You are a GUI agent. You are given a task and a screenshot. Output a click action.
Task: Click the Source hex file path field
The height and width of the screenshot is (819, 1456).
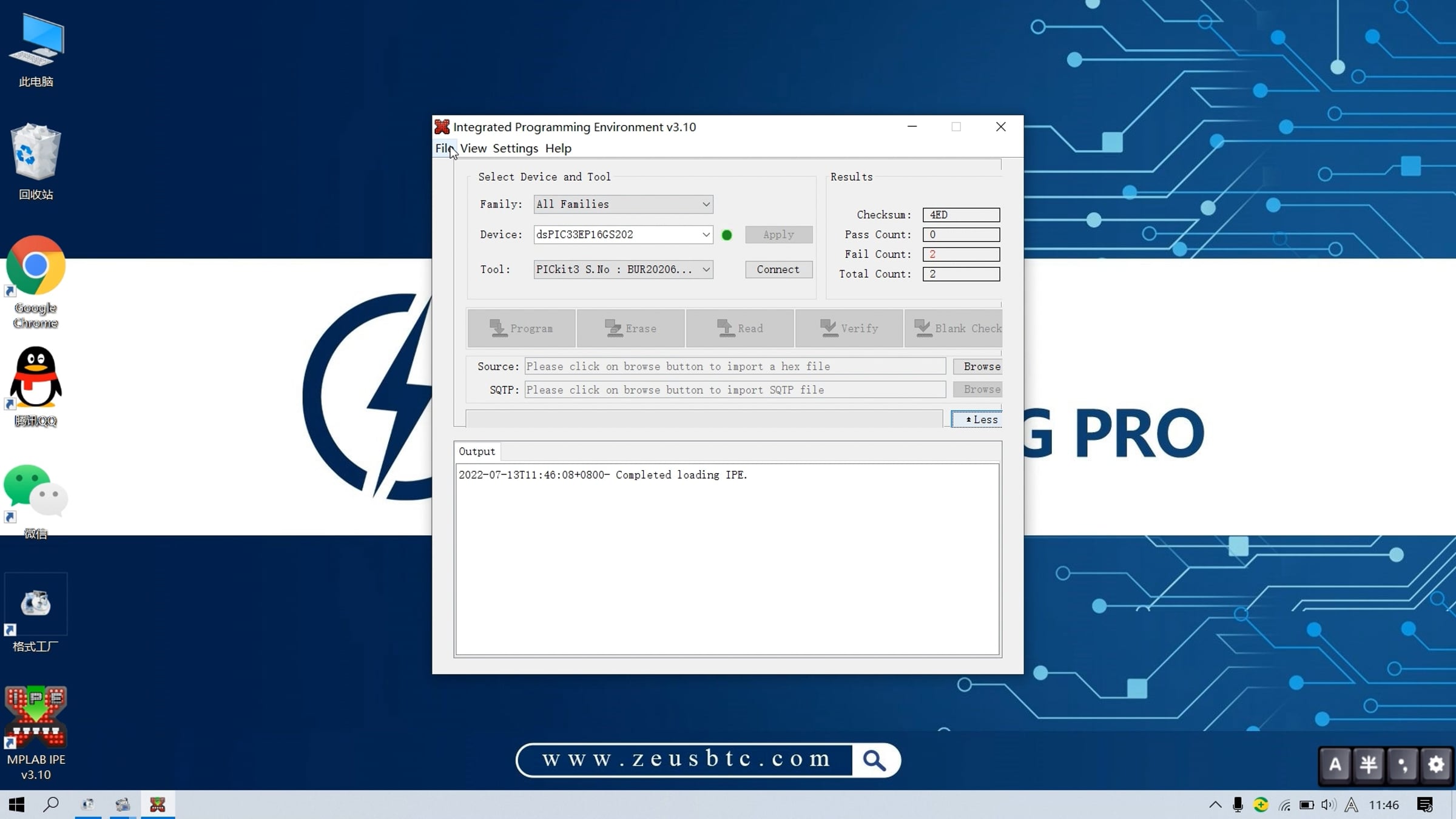[734, 366]
